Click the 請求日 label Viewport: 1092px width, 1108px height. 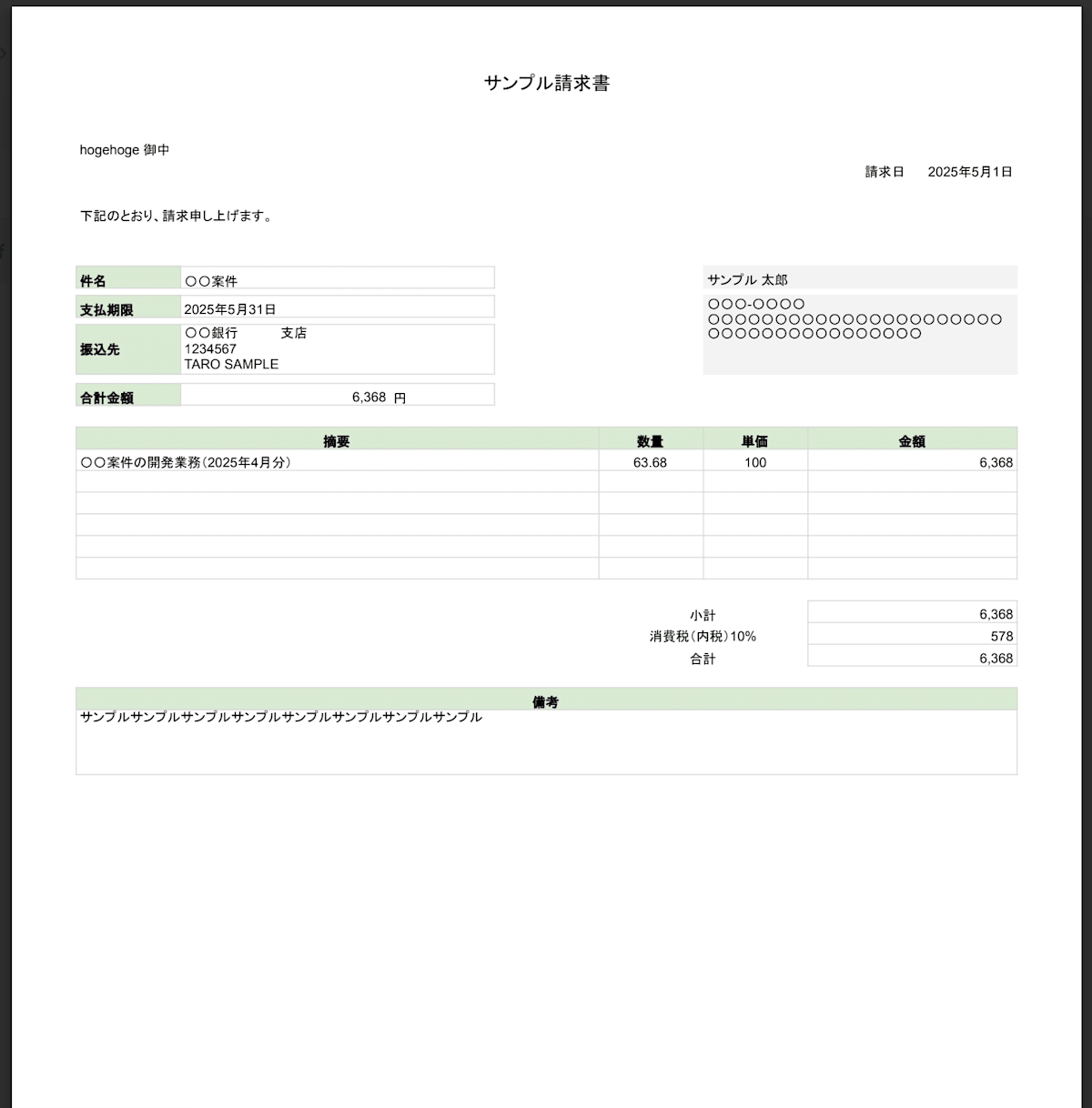click(x=885, y=172)
